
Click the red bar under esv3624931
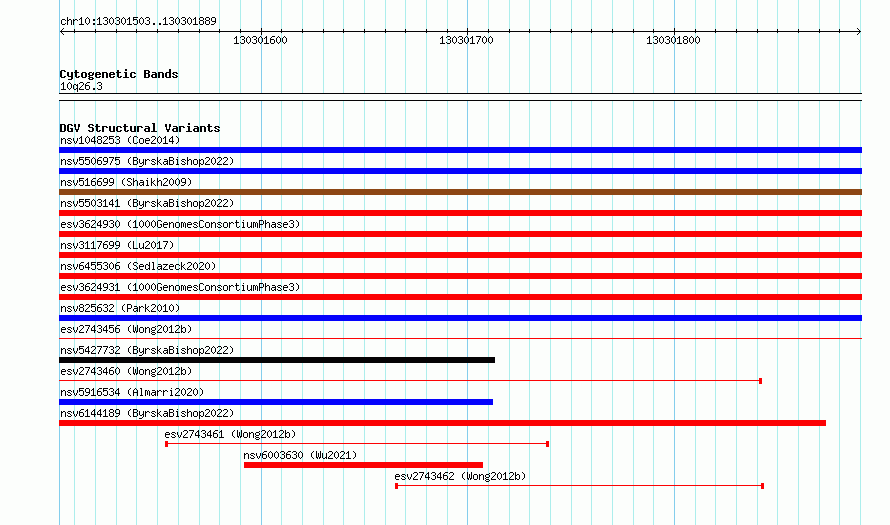tap(460, 297)
